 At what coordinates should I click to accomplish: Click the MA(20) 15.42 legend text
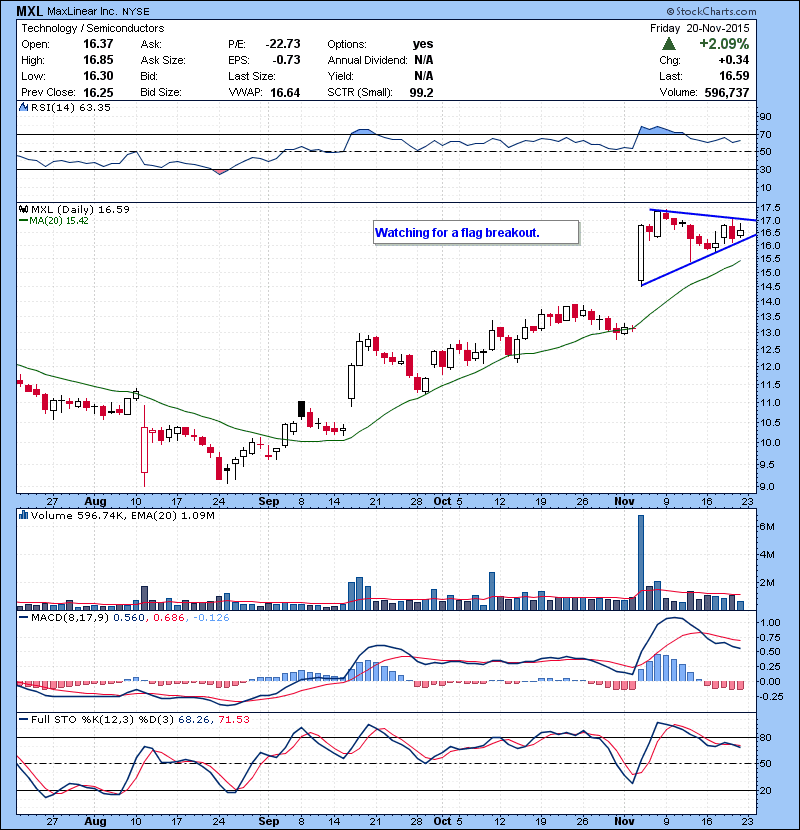point(59,221)
